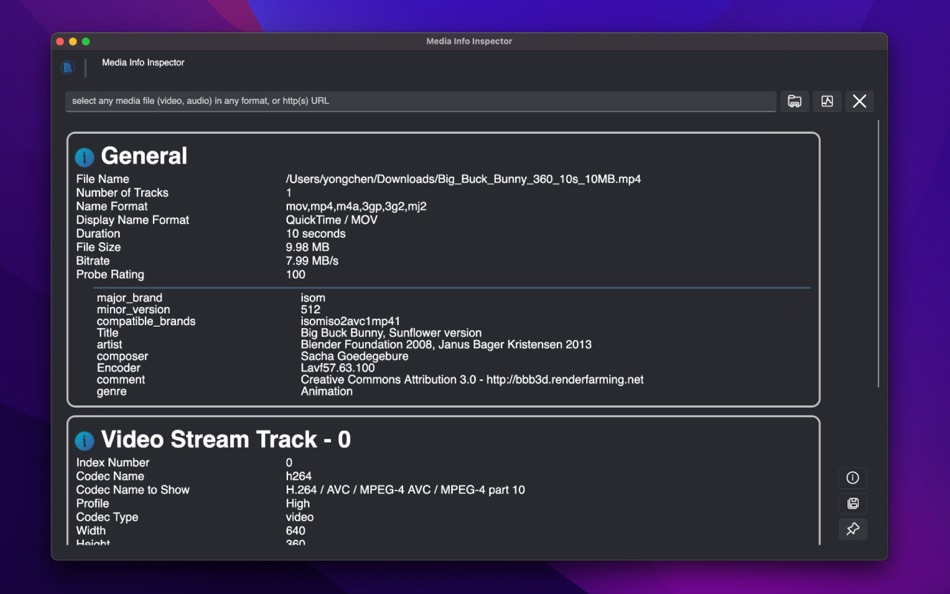
Task: Click the vertical scrollbar on the right
Action: tap(878, 253)
